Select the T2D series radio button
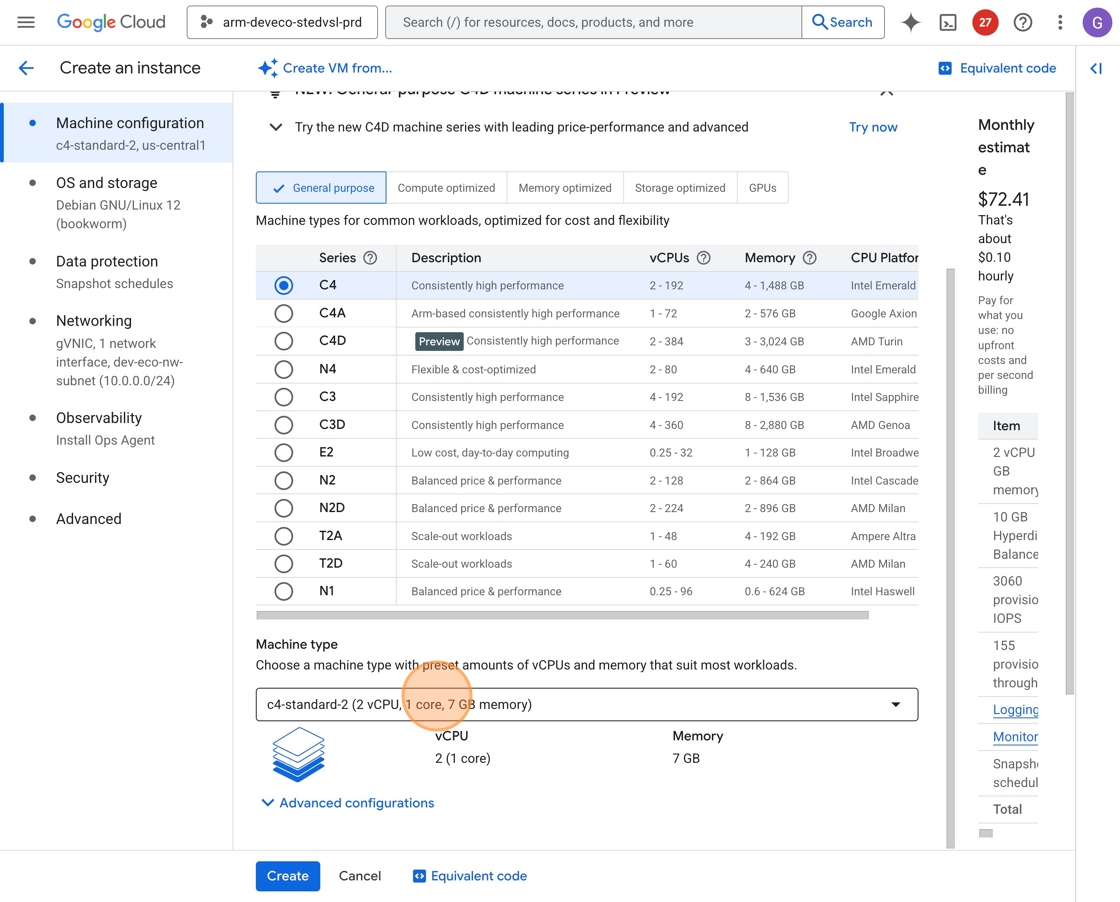This screenshot has height=902, width=1120. click(x=284, y=563)
